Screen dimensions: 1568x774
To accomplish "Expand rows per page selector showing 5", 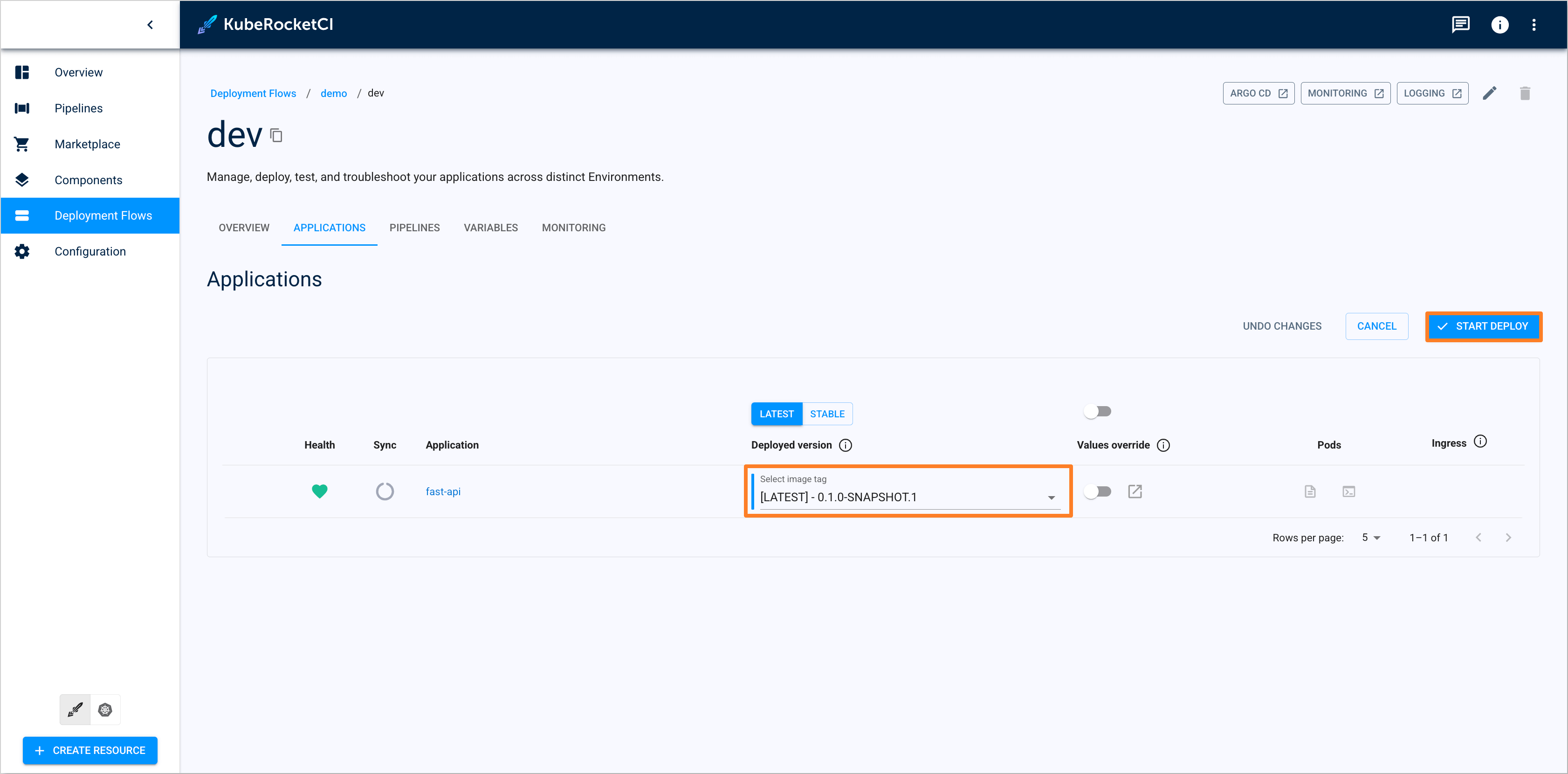I will point(1371,538).
